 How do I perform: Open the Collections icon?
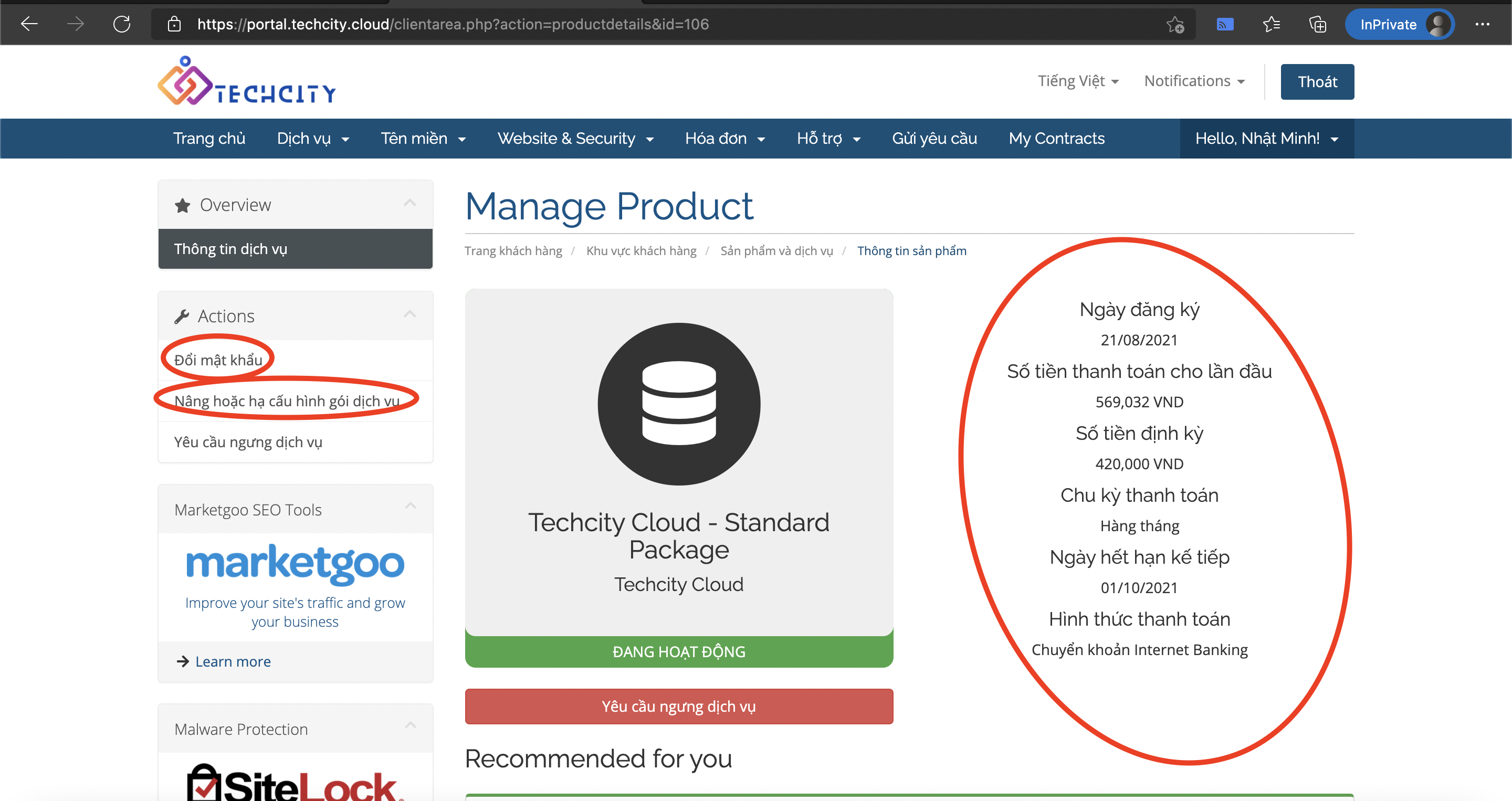click(x=1317, y=24)
